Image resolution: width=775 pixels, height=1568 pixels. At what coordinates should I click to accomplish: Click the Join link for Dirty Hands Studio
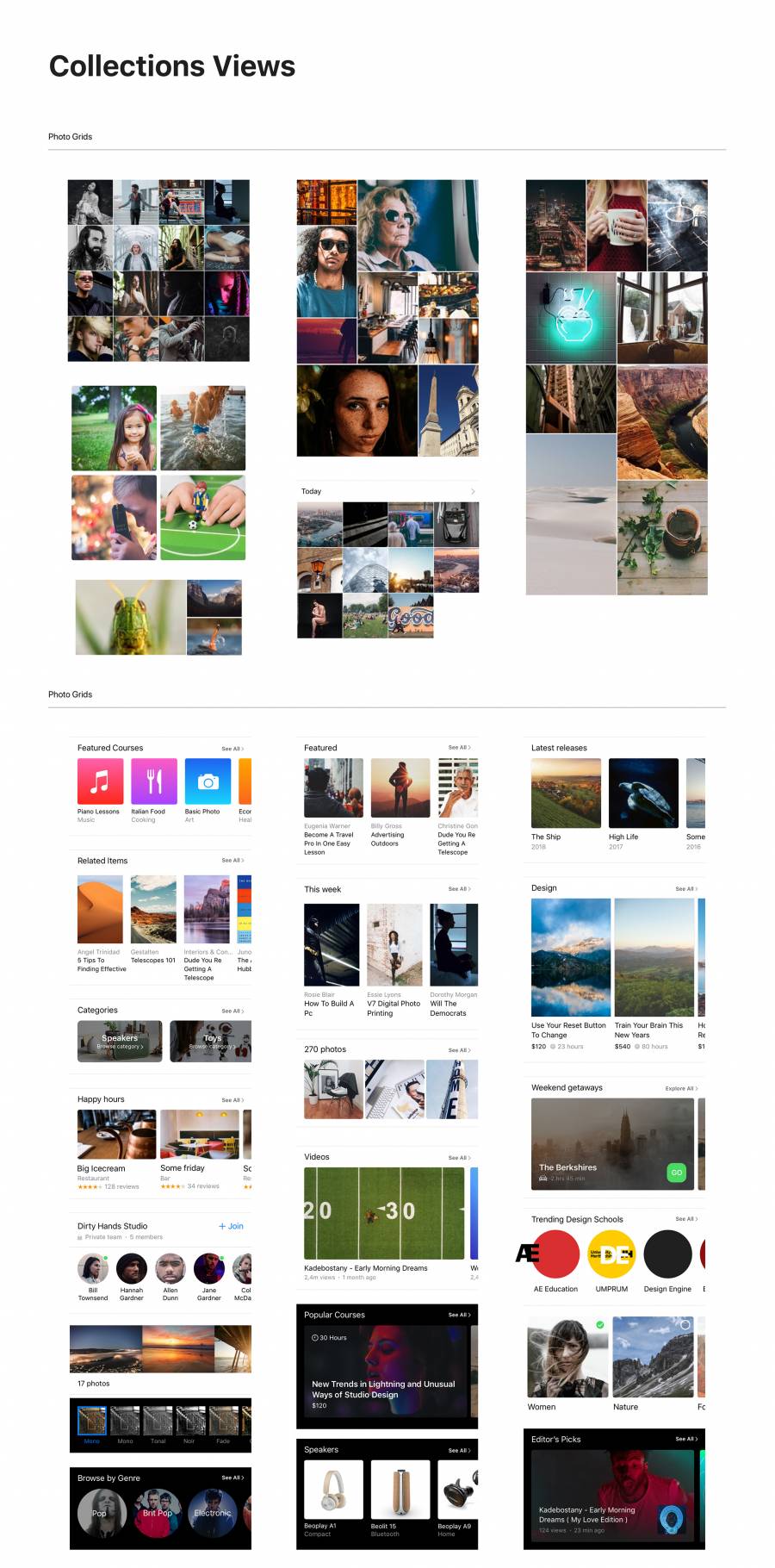tap(231, 1226)
